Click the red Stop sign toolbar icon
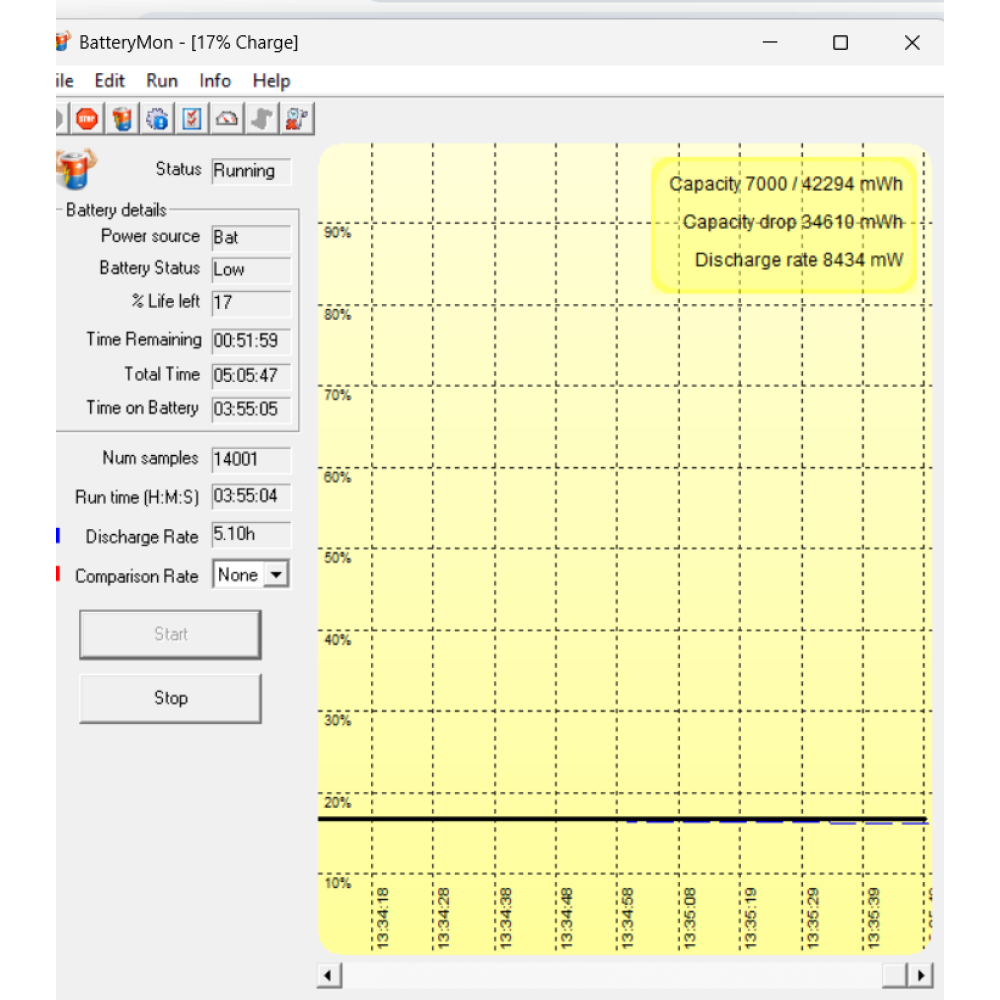The width and height of the screenshot is (1000, 1000). (x=87, y=119)
